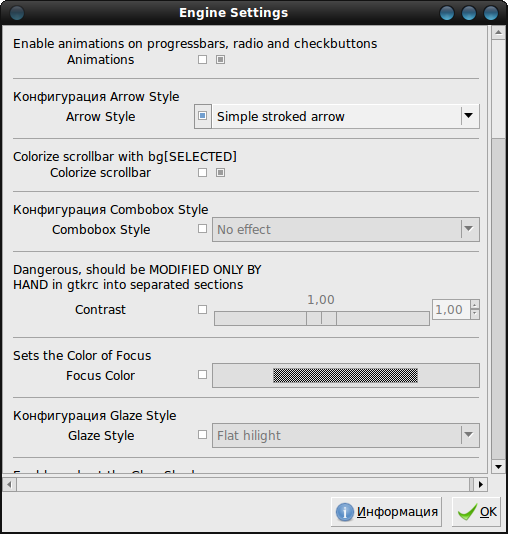Click the Focus Color label

(x=100, y=376)
